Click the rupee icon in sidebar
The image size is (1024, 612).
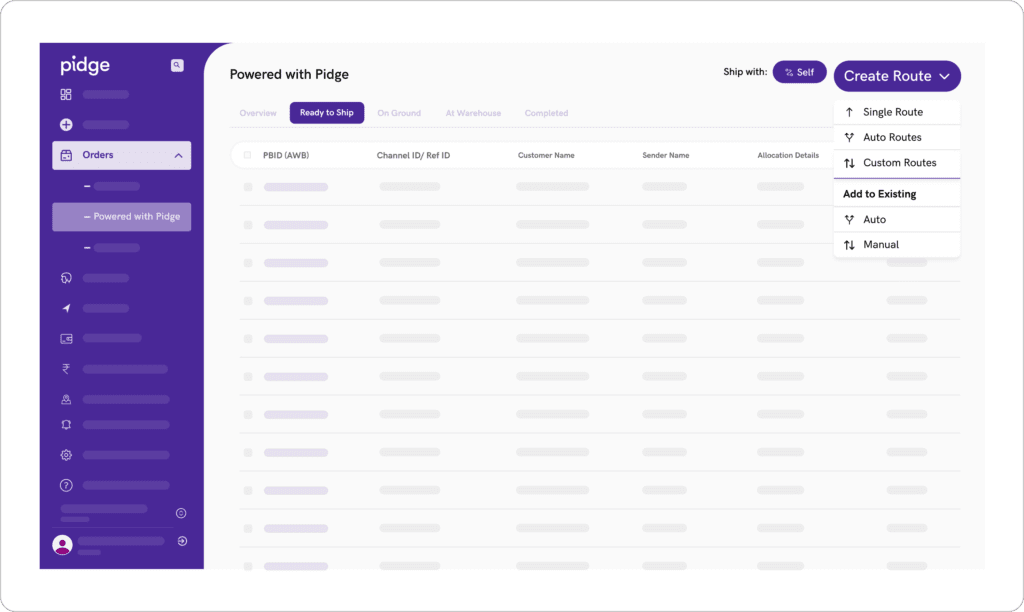pyautogui.click(x=66, y=369)
